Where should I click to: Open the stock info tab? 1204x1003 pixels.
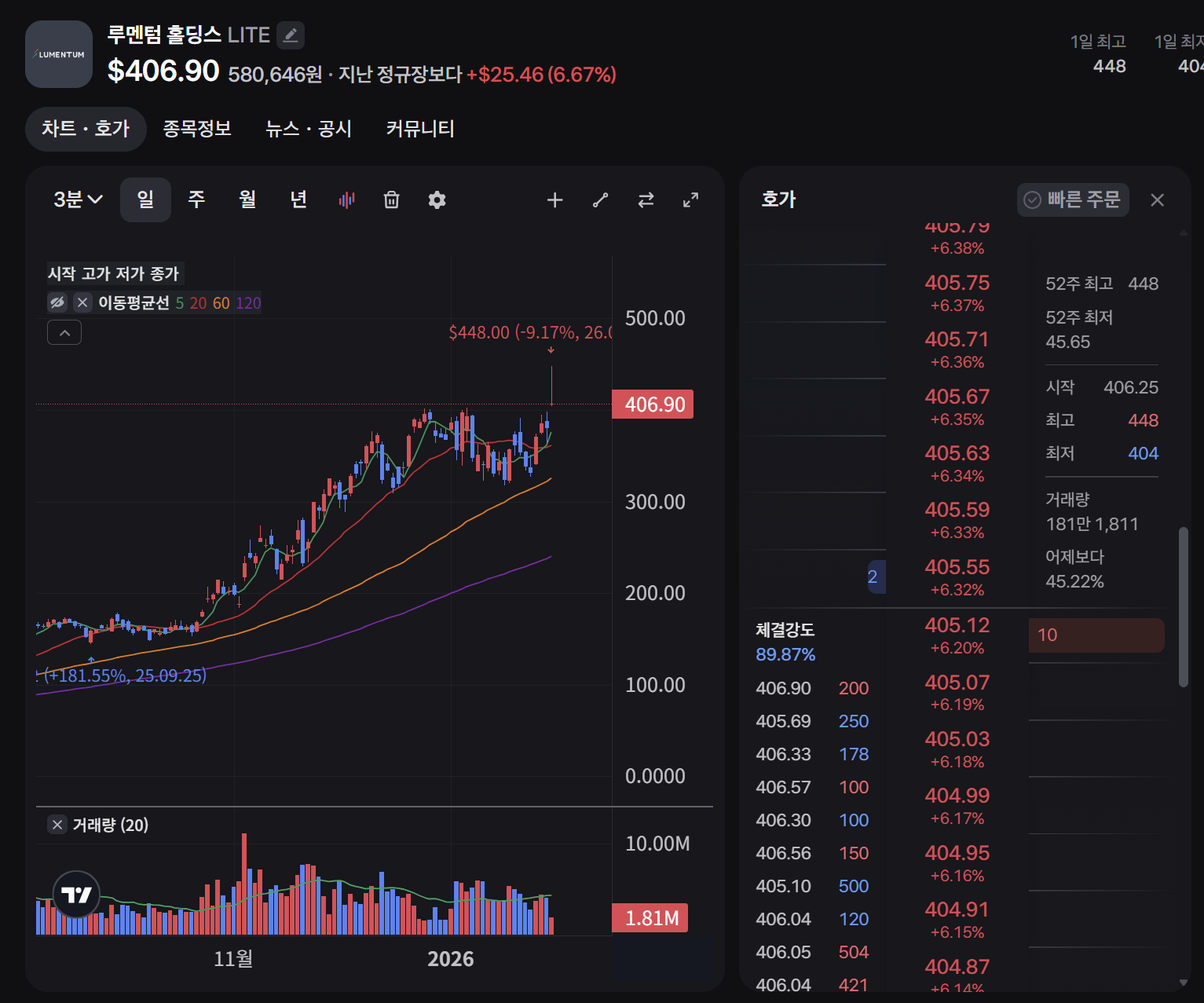click(x=197, y=129)
